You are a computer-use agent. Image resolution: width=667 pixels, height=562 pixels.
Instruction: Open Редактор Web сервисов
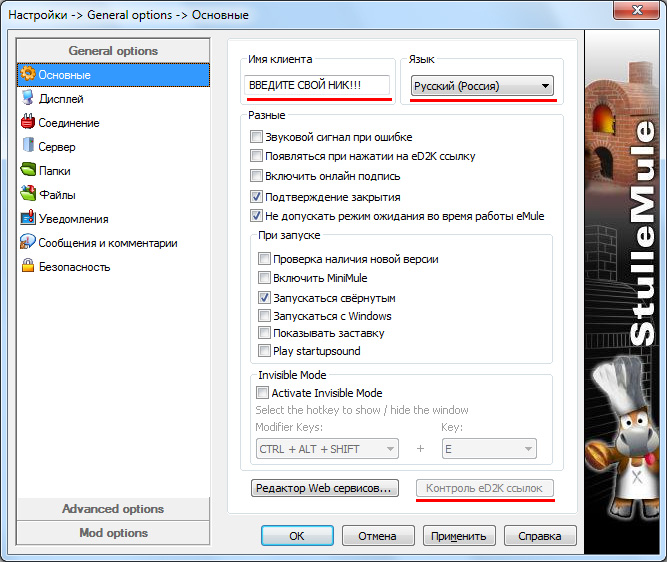[324, 489]
